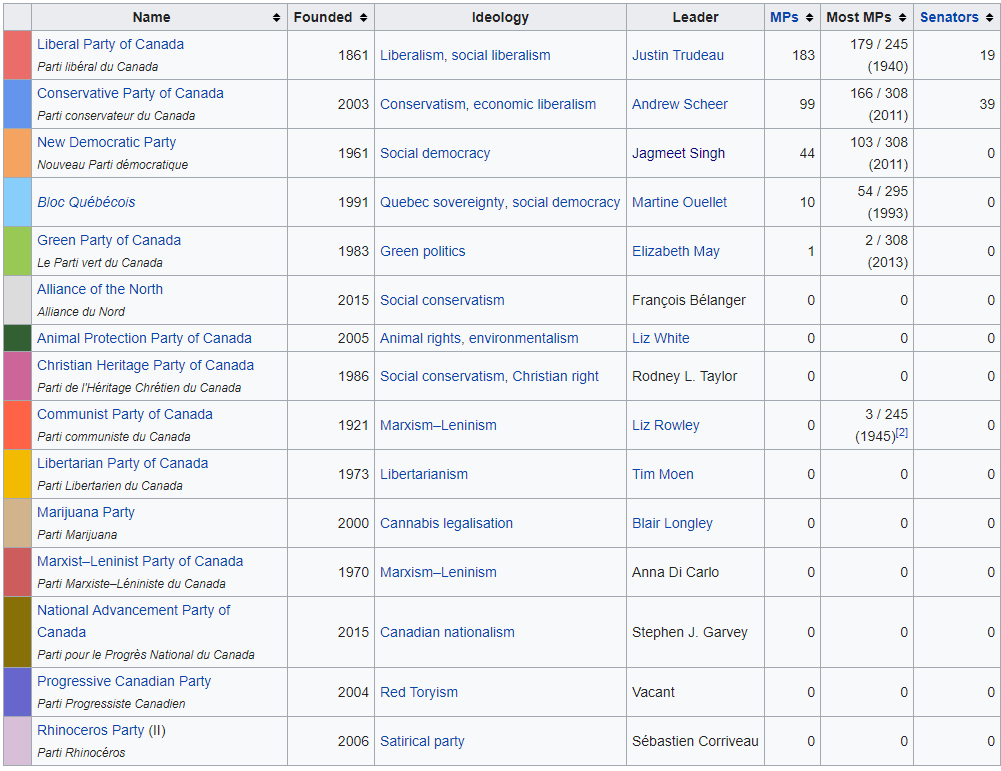Open Tim Moen leader link
This screenshot has height=771, width=1001.
(x=663, y=475)
